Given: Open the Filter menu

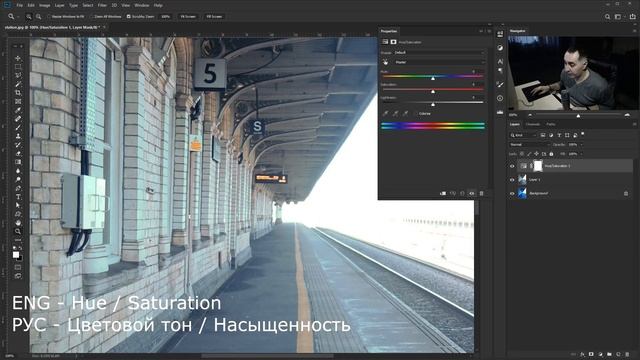Looking at the screenshot, I should pos(102,5).
